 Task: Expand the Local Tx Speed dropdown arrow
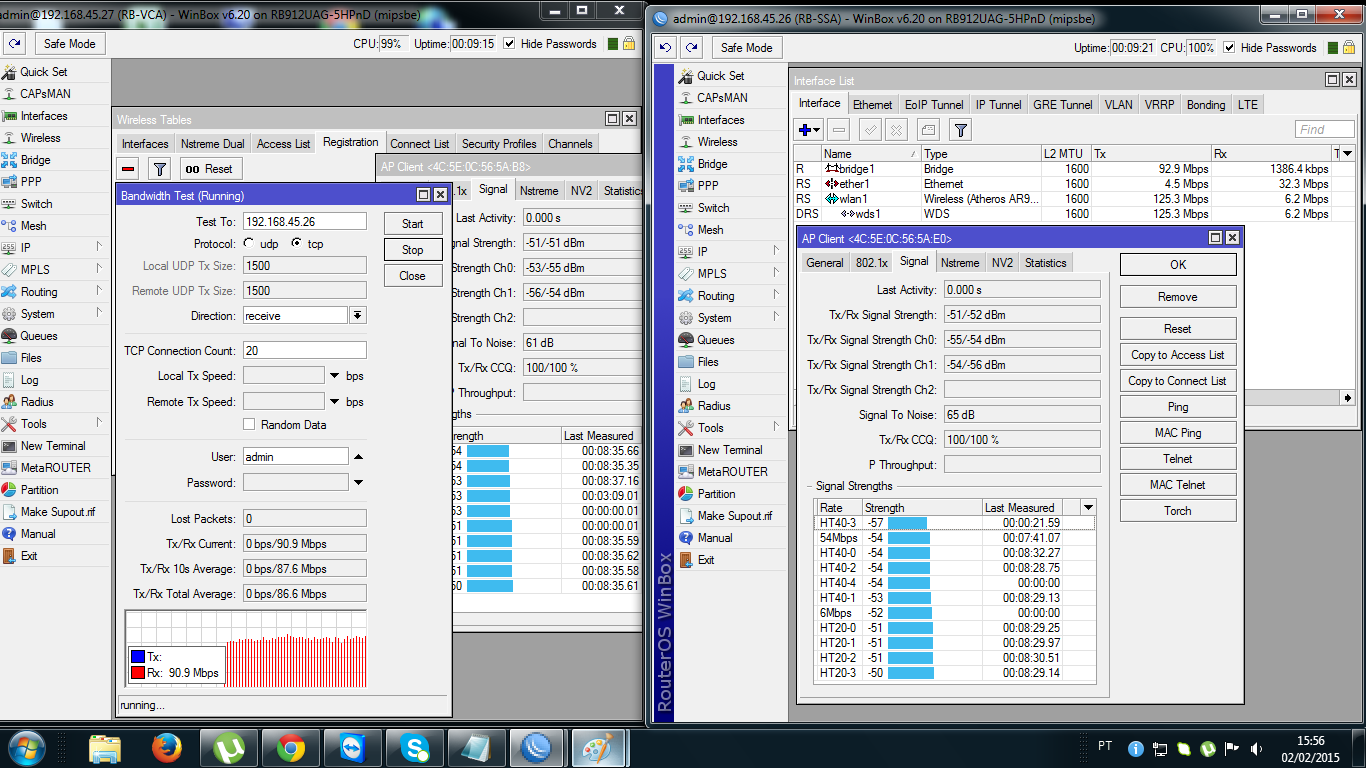[x=334, y=376]
